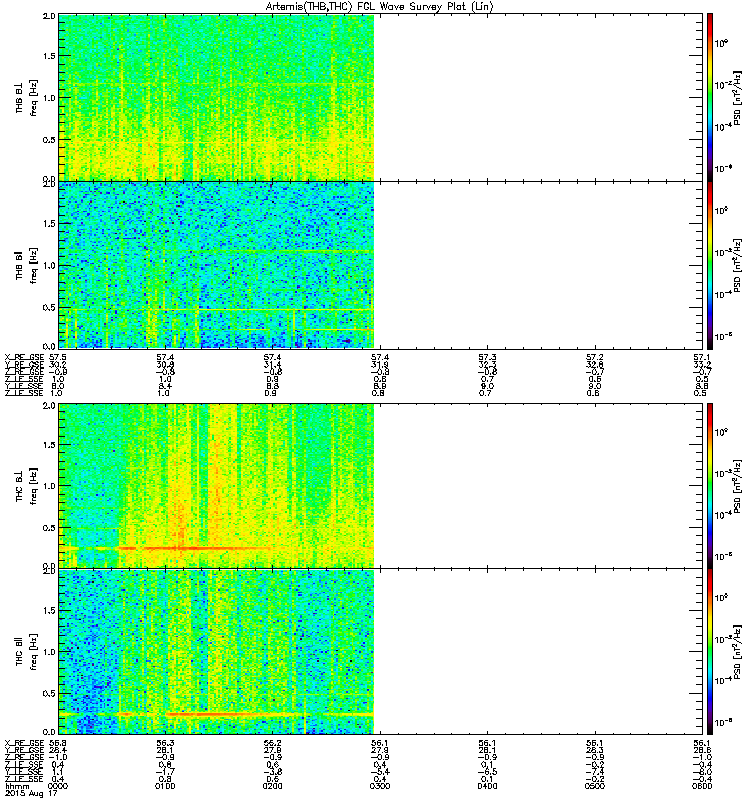This screenshot has width=750, height=800.
Task: Click the "THC B∥ freq [Hz]" axis label
Action: pos(26,652)
